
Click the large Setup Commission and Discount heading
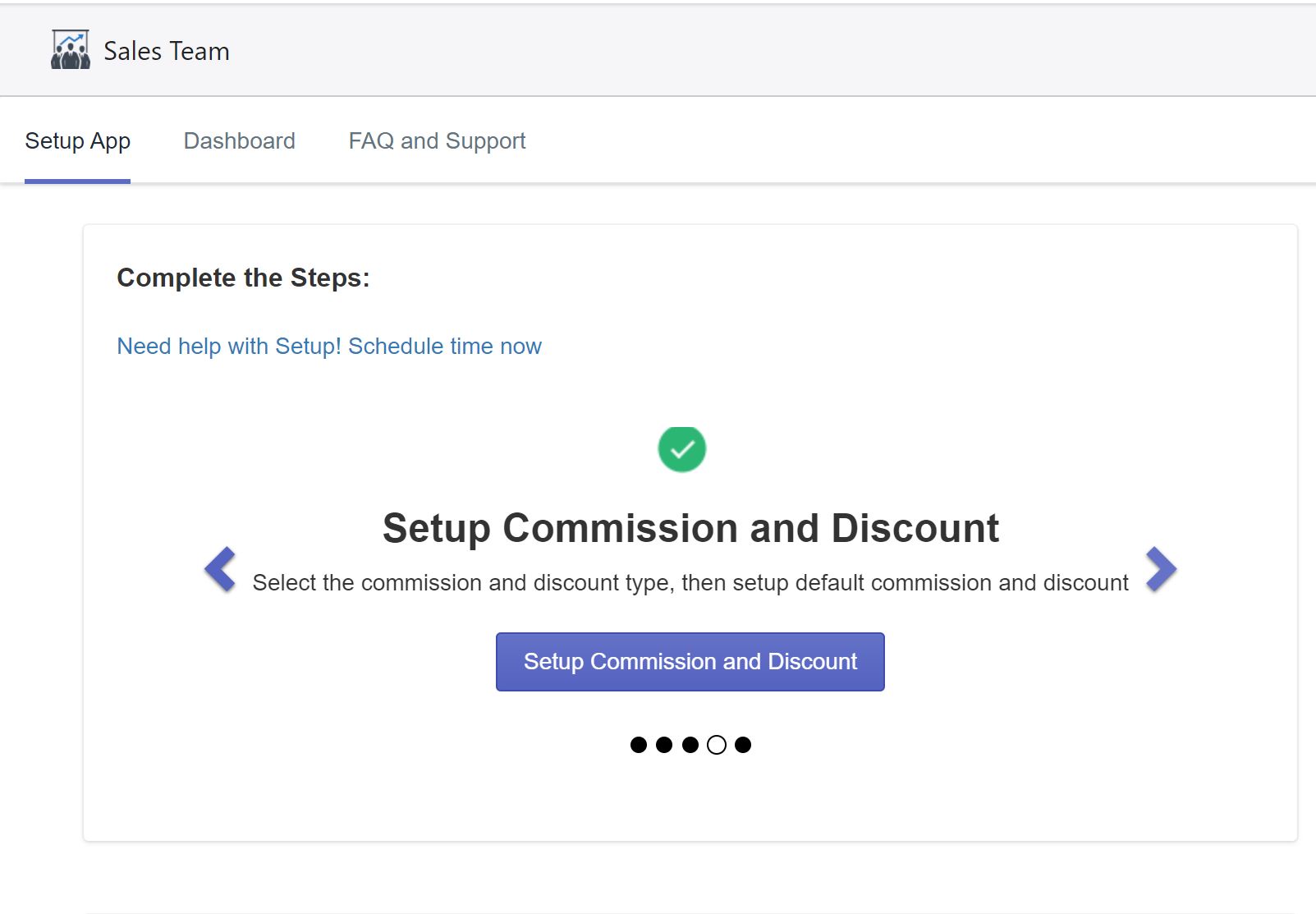pyautogui.click(x=690, y=528)
